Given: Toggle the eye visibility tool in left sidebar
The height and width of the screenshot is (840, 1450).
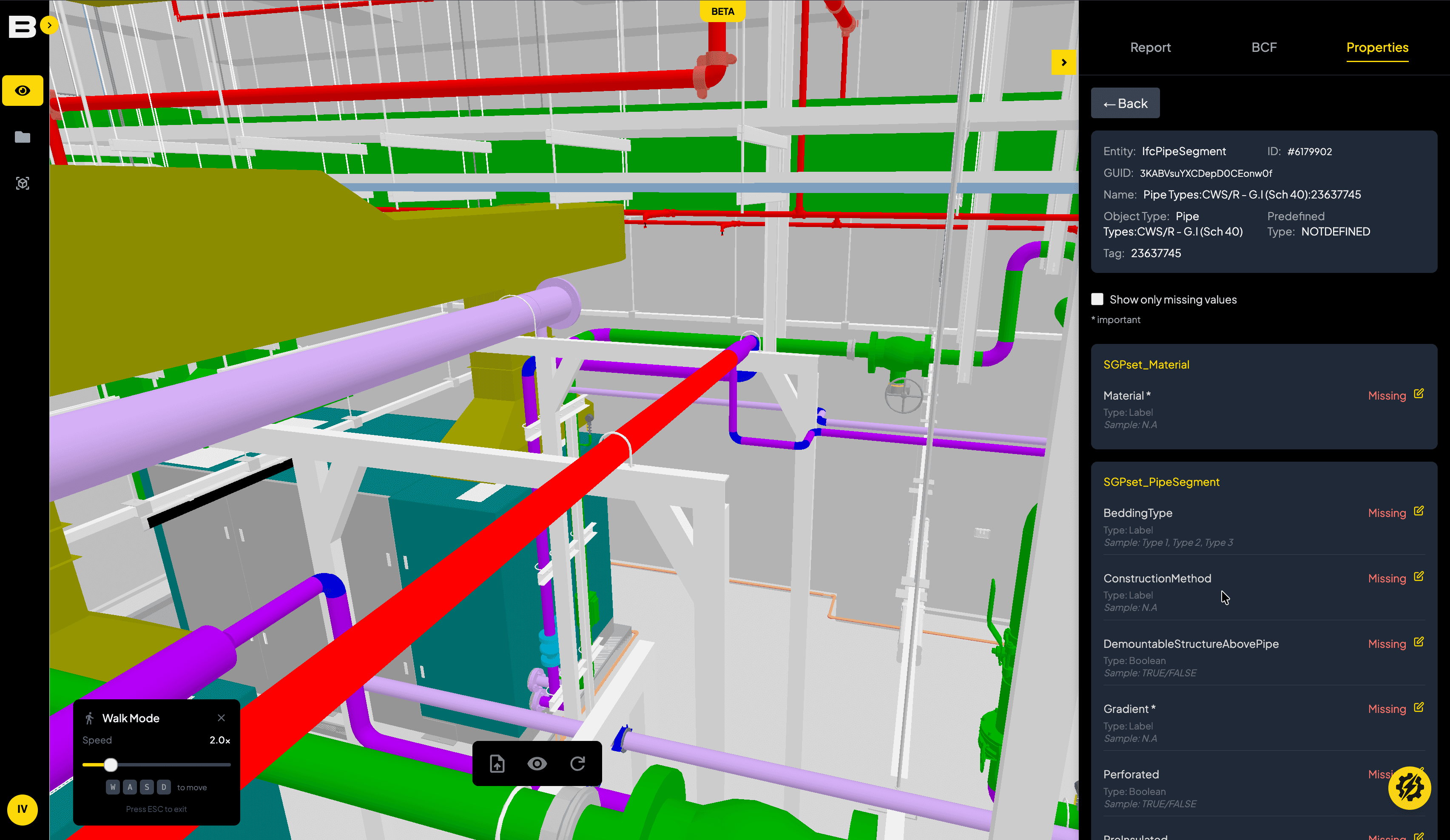Looking at the screenshot, I should 22,90.
